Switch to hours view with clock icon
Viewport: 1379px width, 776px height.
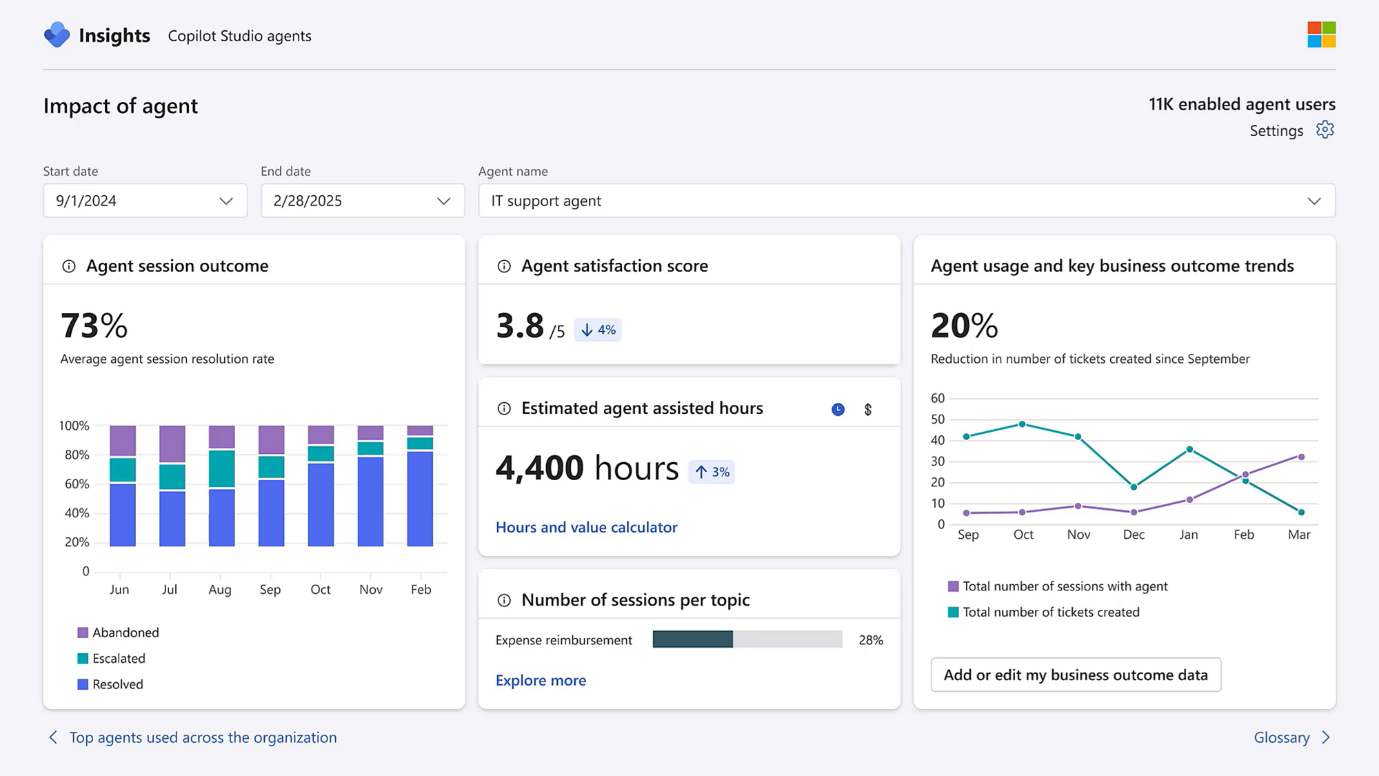[838, 409]
